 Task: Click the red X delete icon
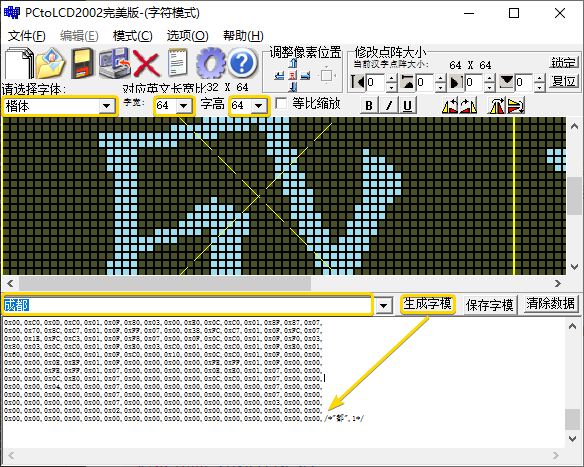[x=146, y=64]
